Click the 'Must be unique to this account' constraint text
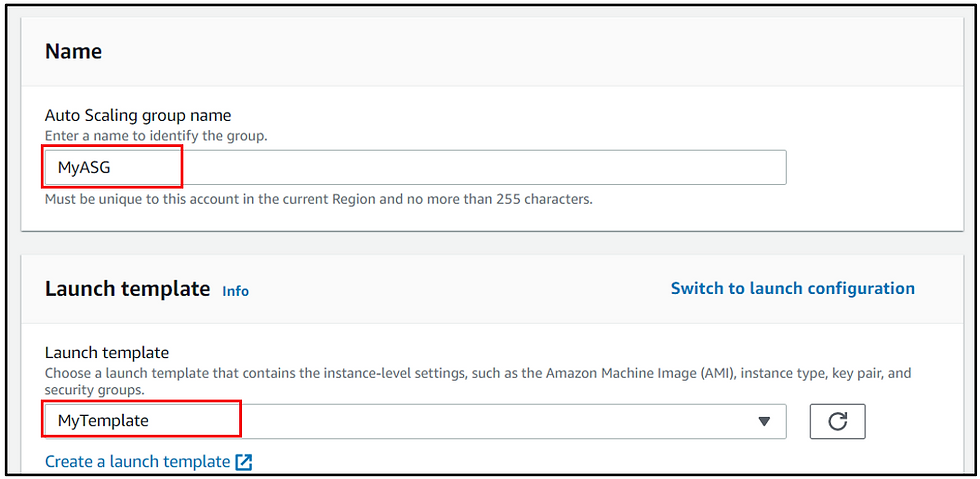 (319, 201)
